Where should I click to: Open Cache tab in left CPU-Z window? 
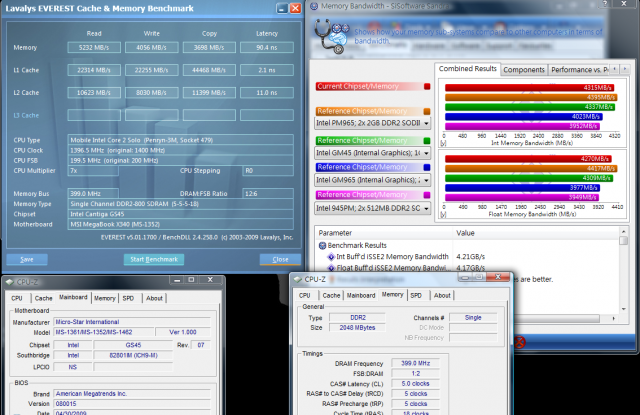point(43,298)
